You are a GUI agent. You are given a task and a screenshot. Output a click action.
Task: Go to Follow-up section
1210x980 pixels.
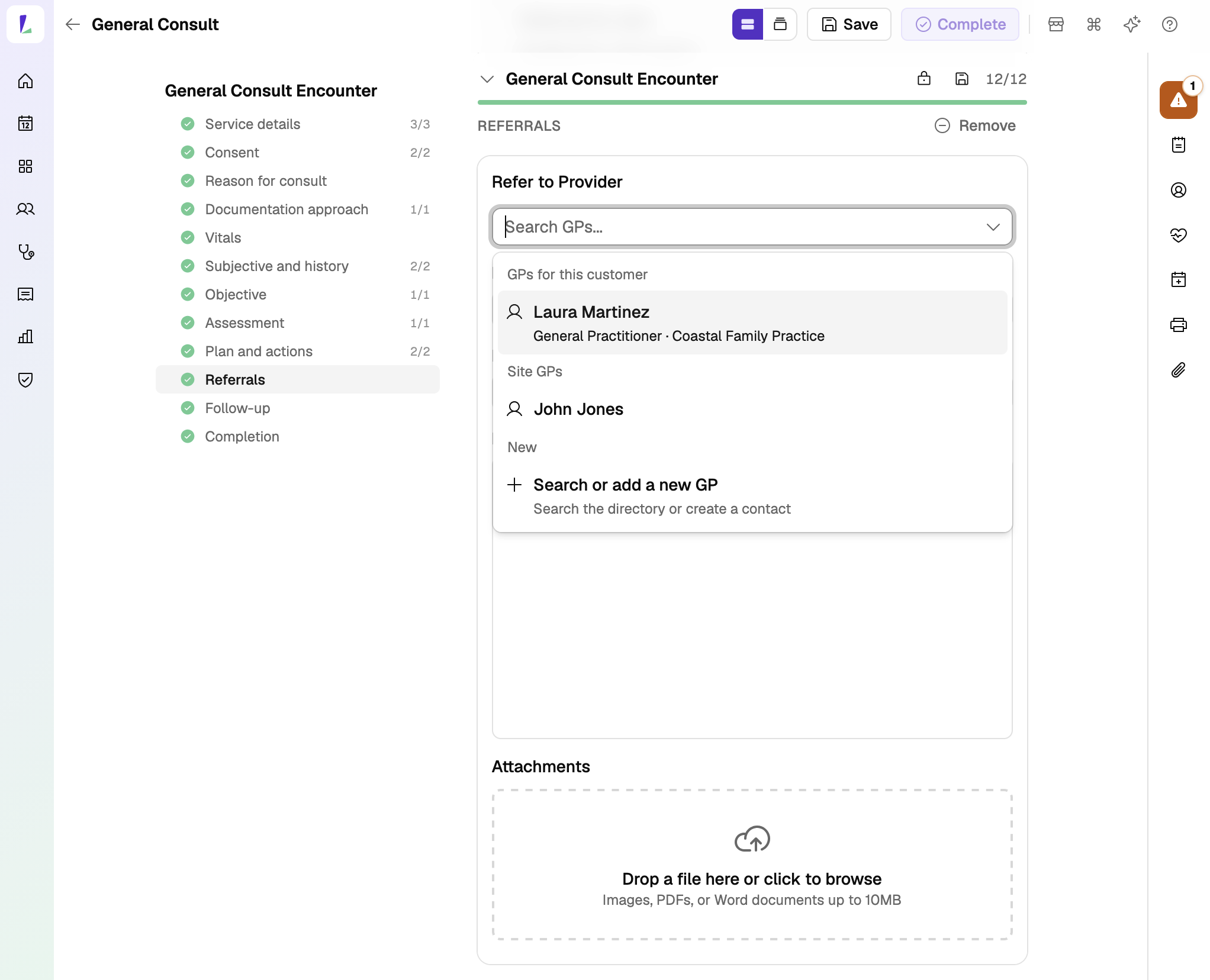pyautogui.click(x=298, y=408)
